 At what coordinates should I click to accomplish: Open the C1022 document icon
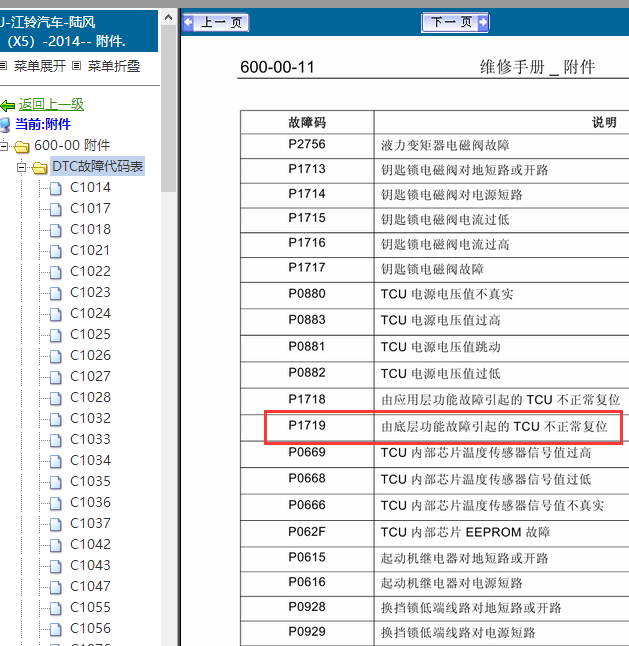(x=56, y=272)
